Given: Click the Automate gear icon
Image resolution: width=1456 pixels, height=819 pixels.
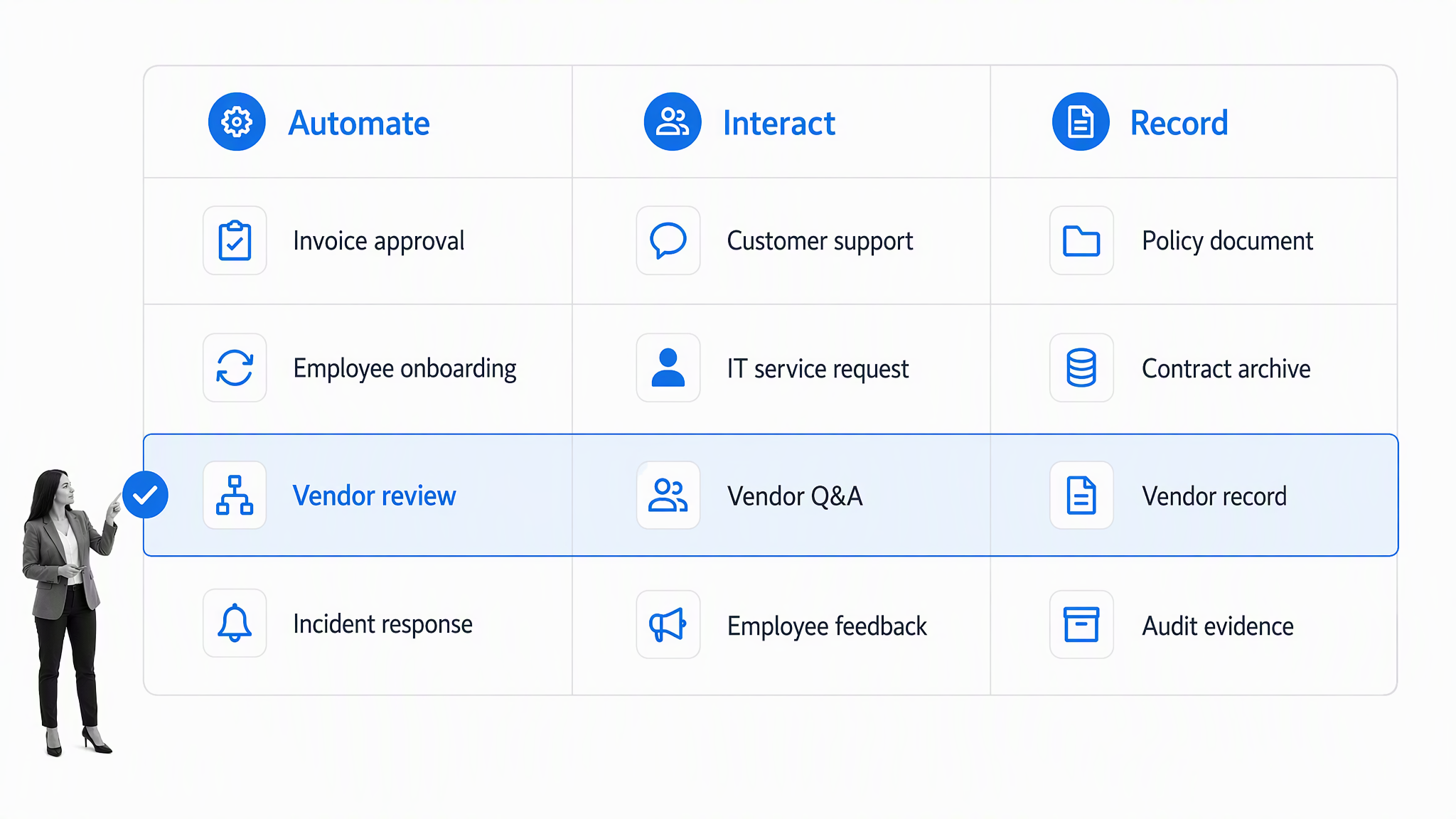Looking at the screenshot, I should 237,122.
